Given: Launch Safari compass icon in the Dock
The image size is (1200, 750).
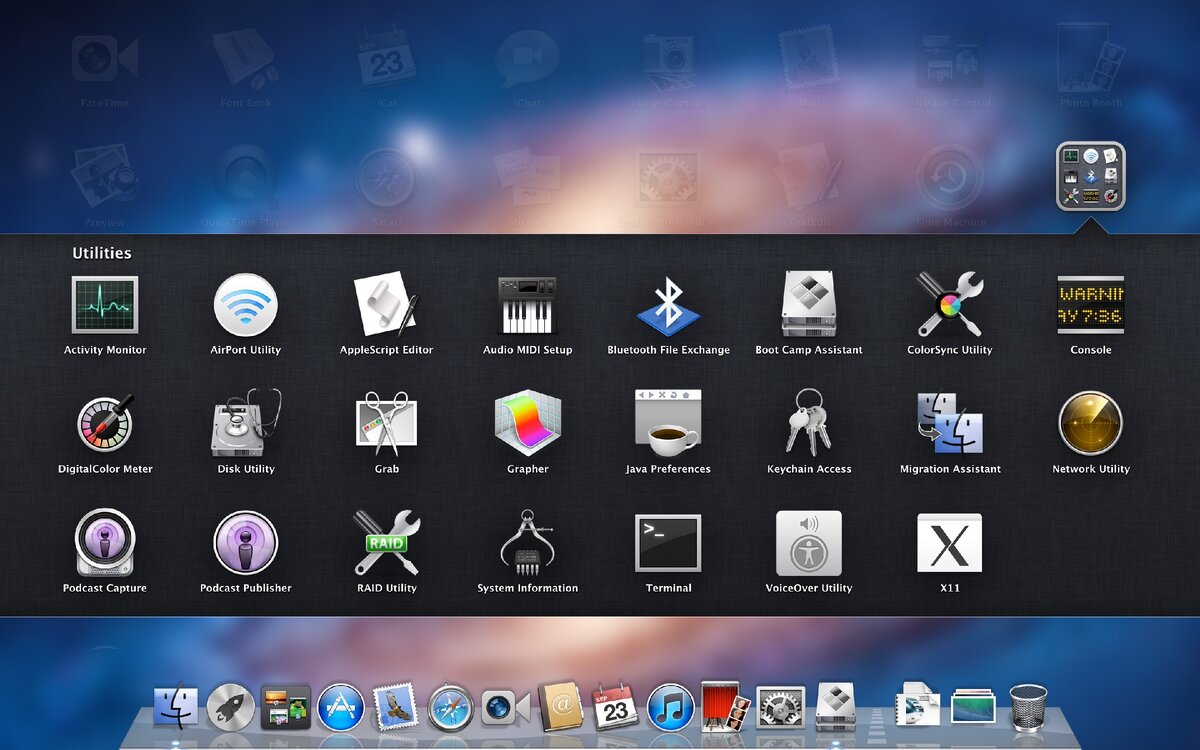Looking at the screenshot, I should pyautogui.click(x=451, y=708).
